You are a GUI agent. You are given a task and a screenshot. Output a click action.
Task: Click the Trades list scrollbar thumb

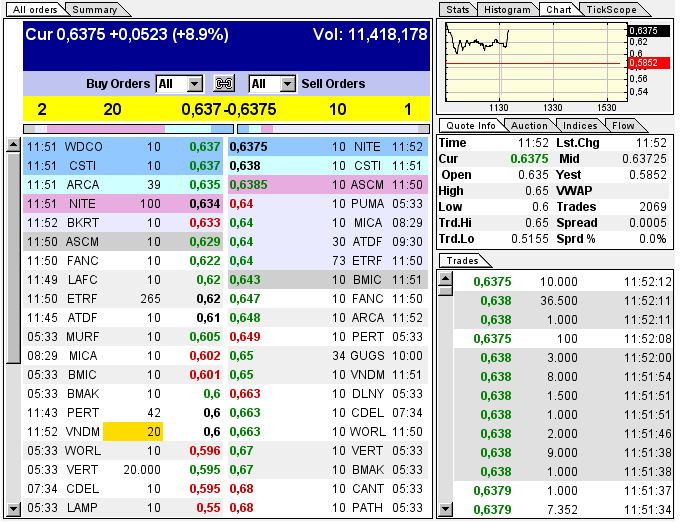(446, 291)
